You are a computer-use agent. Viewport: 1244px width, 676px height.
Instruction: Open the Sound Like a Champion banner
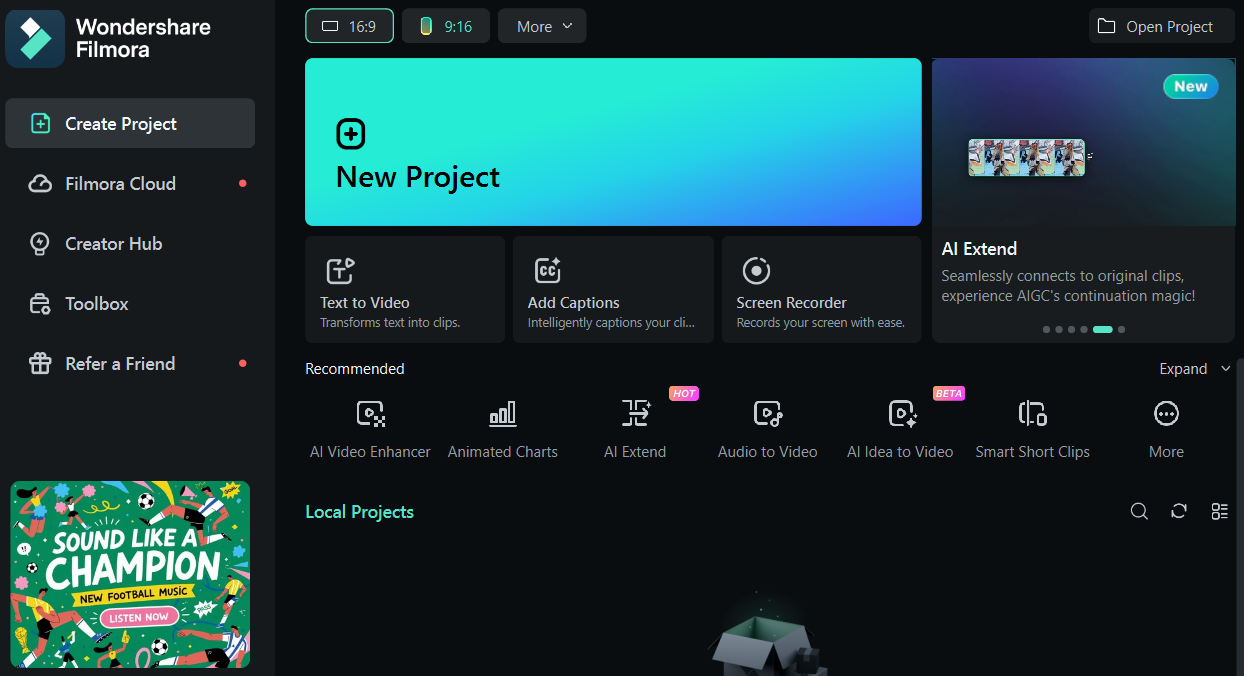(x=130, y=574)
